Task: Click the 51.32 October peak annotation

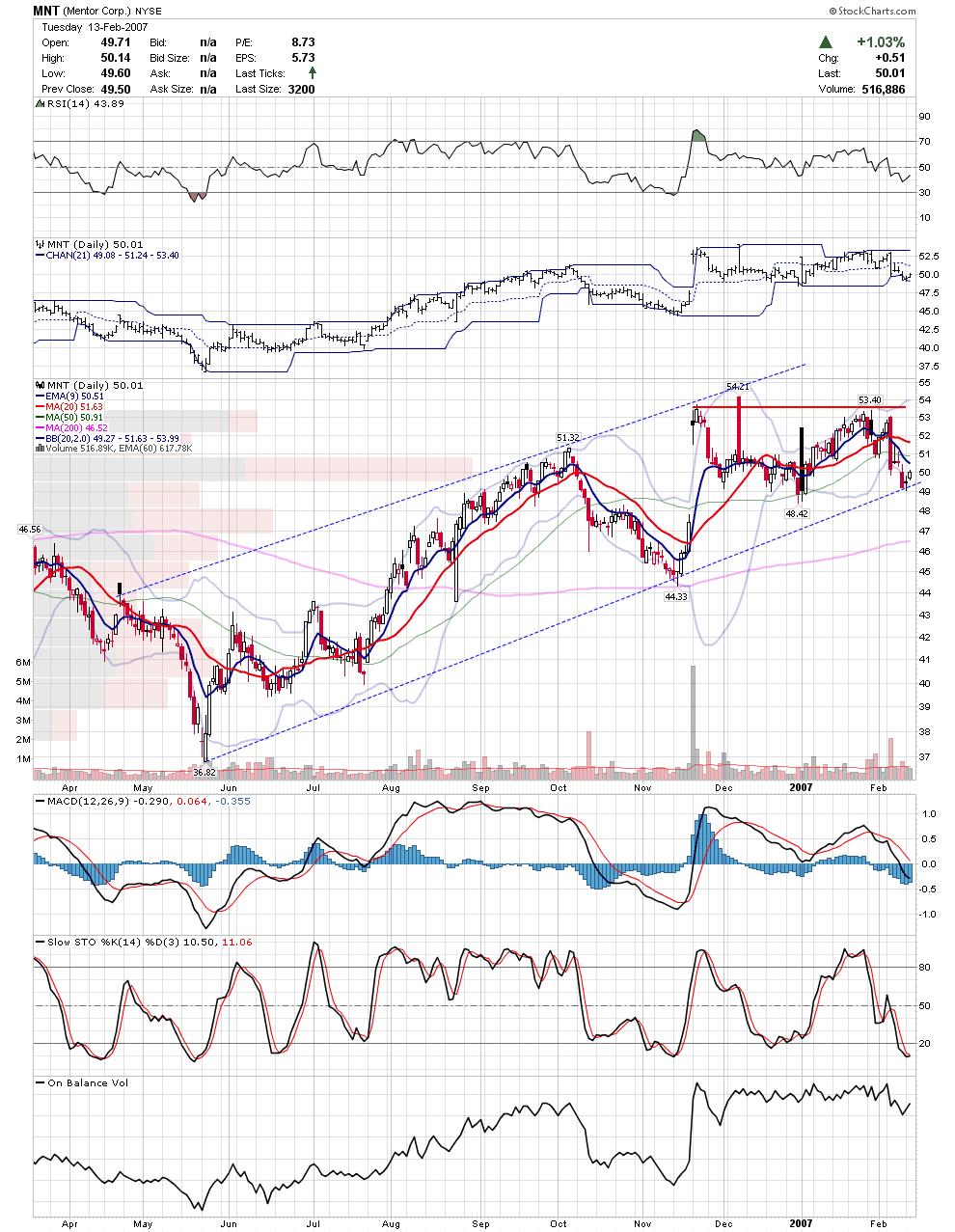Action: pyautogui.click(x=568, y=437)
